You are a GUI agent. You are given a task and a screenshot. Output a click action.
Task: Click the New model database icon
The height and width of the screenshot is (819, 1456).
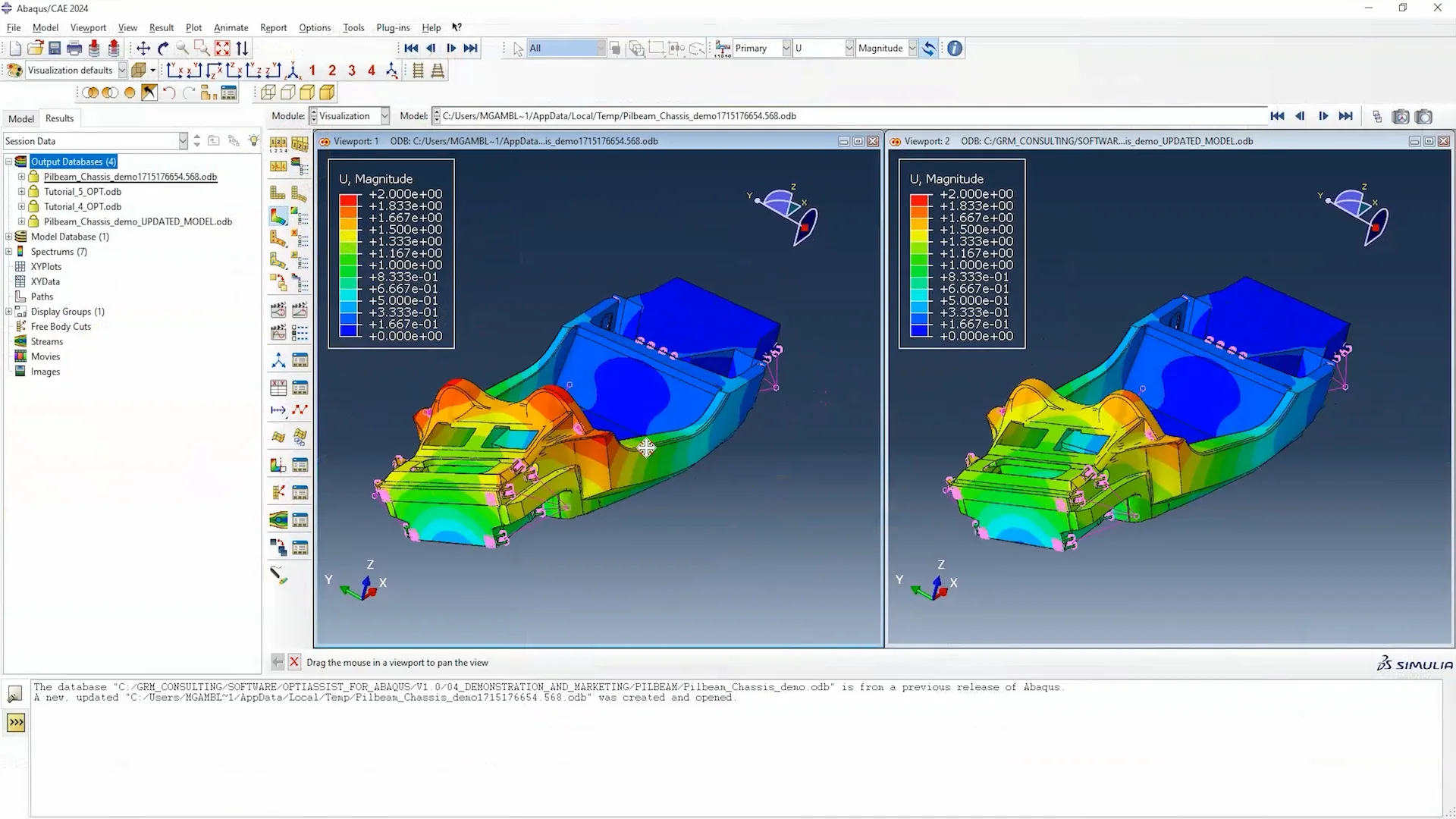click(15, 49)
